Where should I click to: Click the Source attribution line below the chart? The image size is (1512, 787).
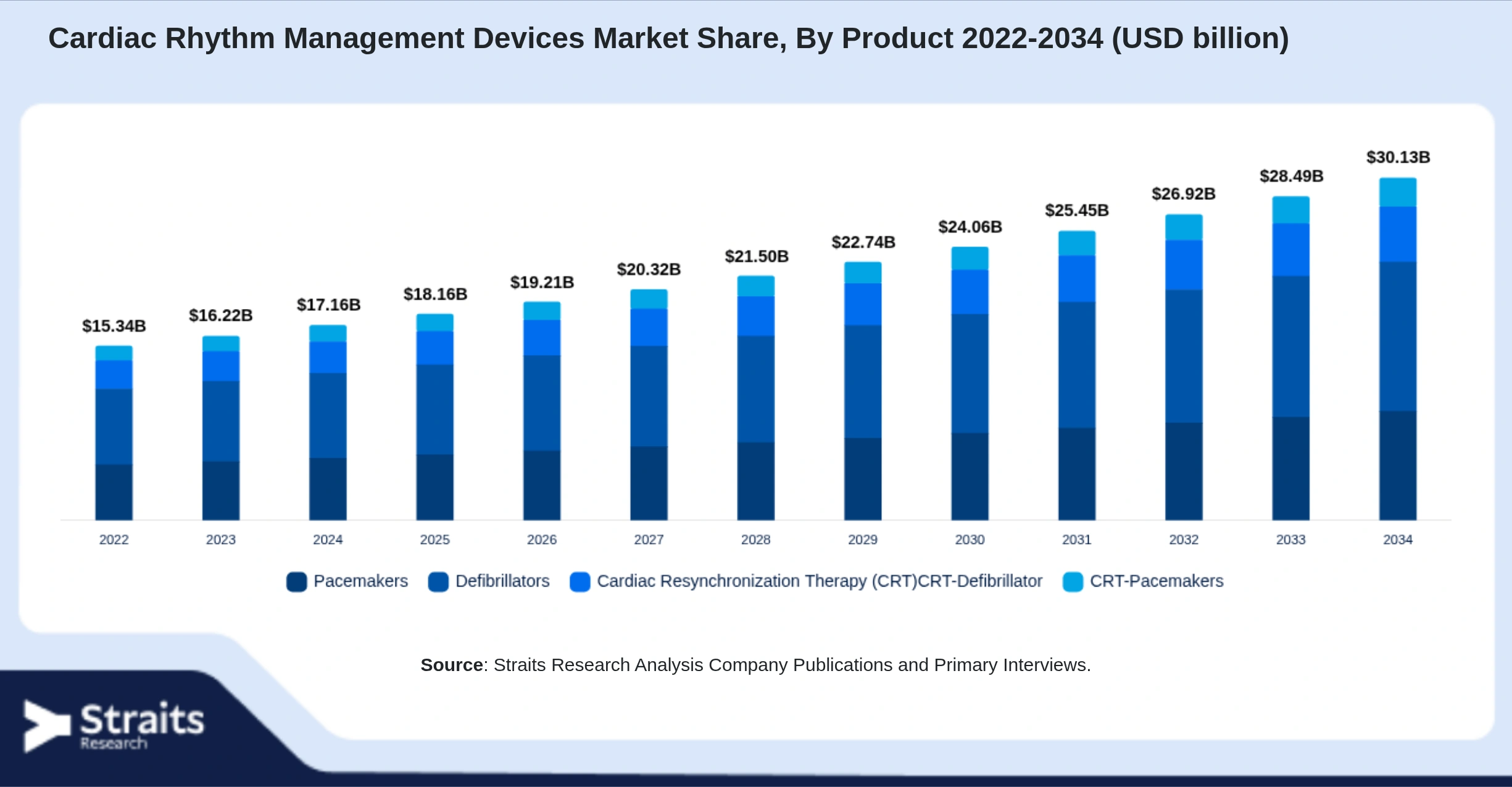pos(755,665)
